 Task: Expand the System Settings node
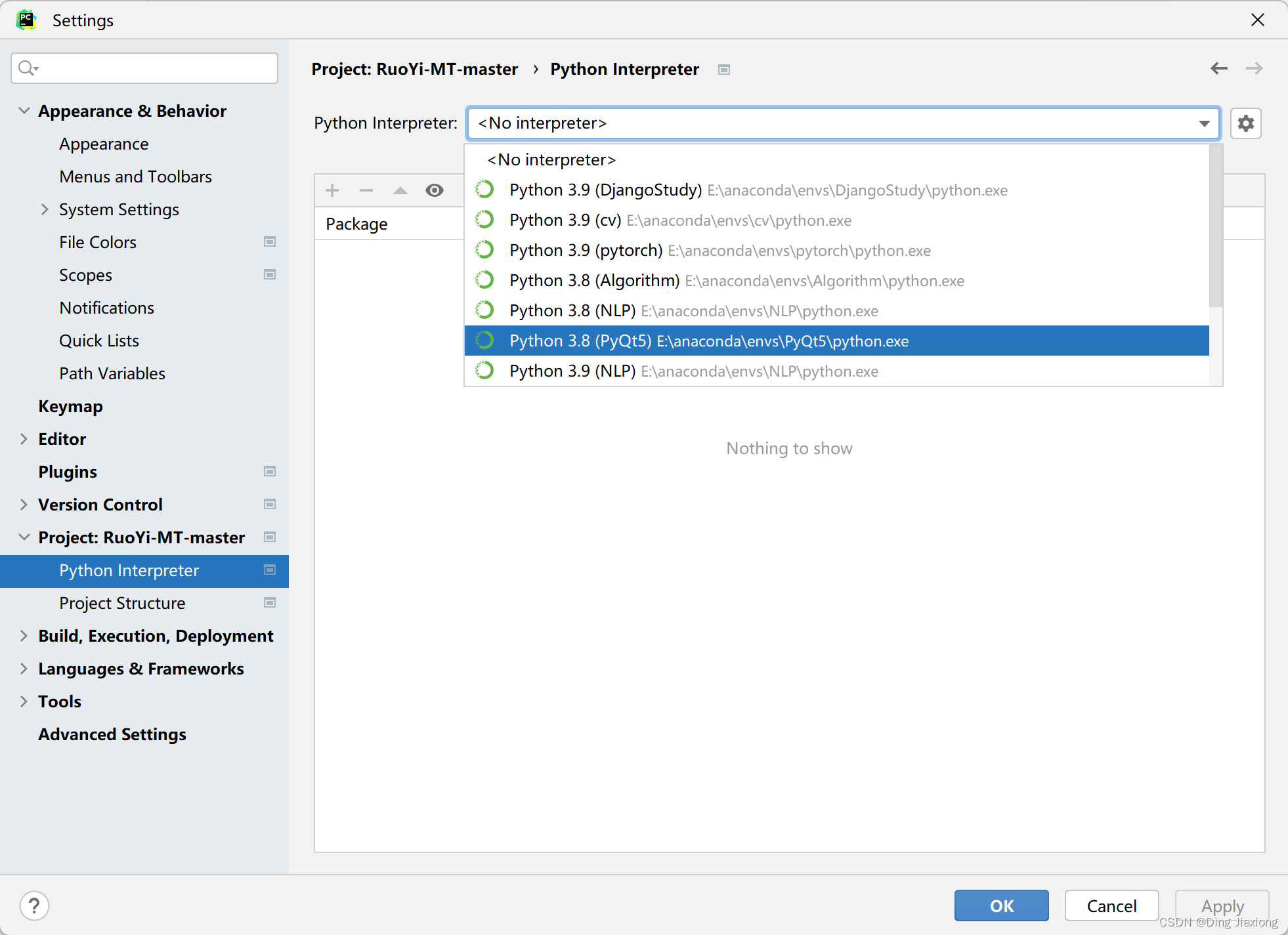(x=45, y=209)
